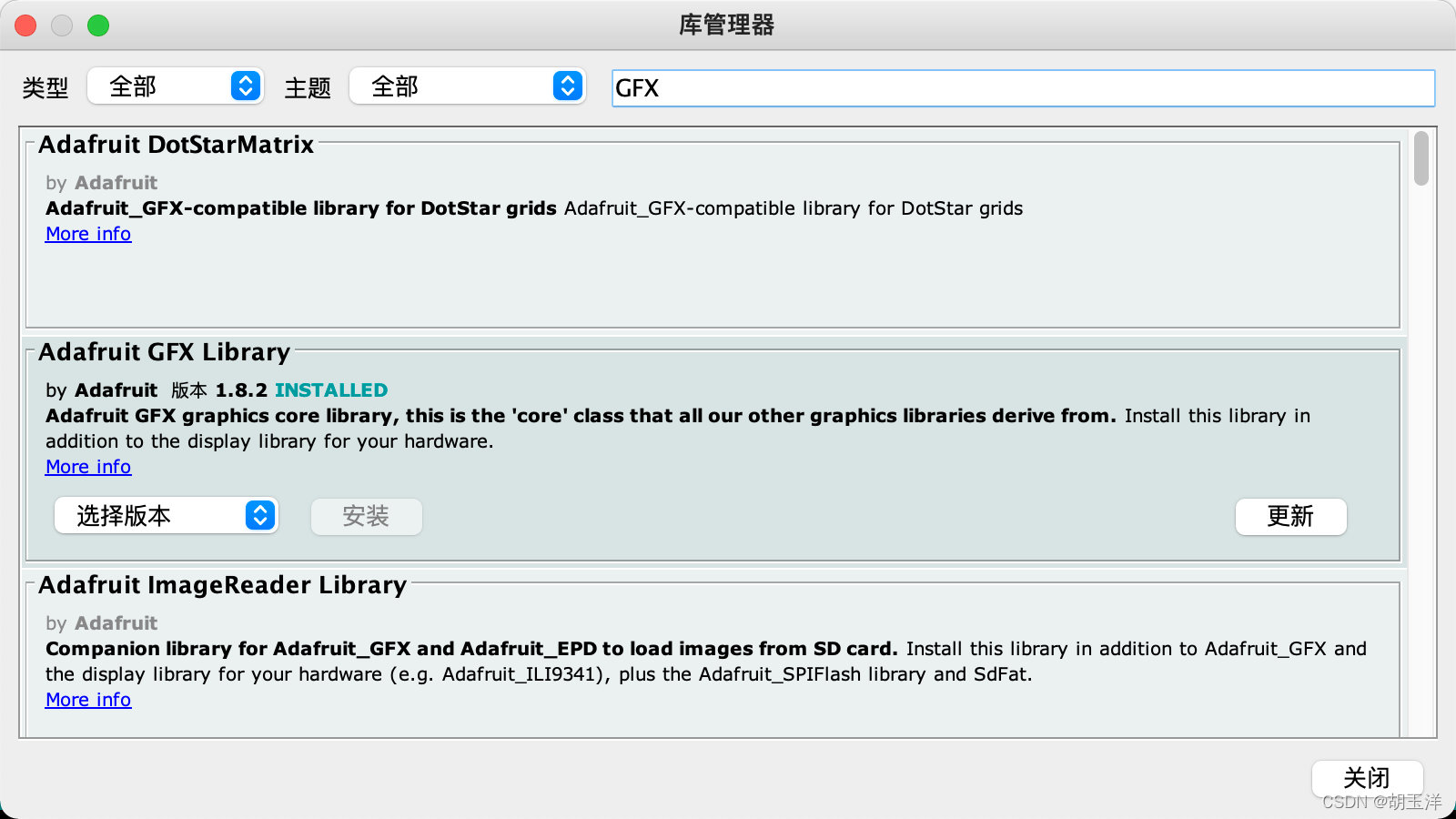Click the 安装 install button

click(x=366, y=516)
